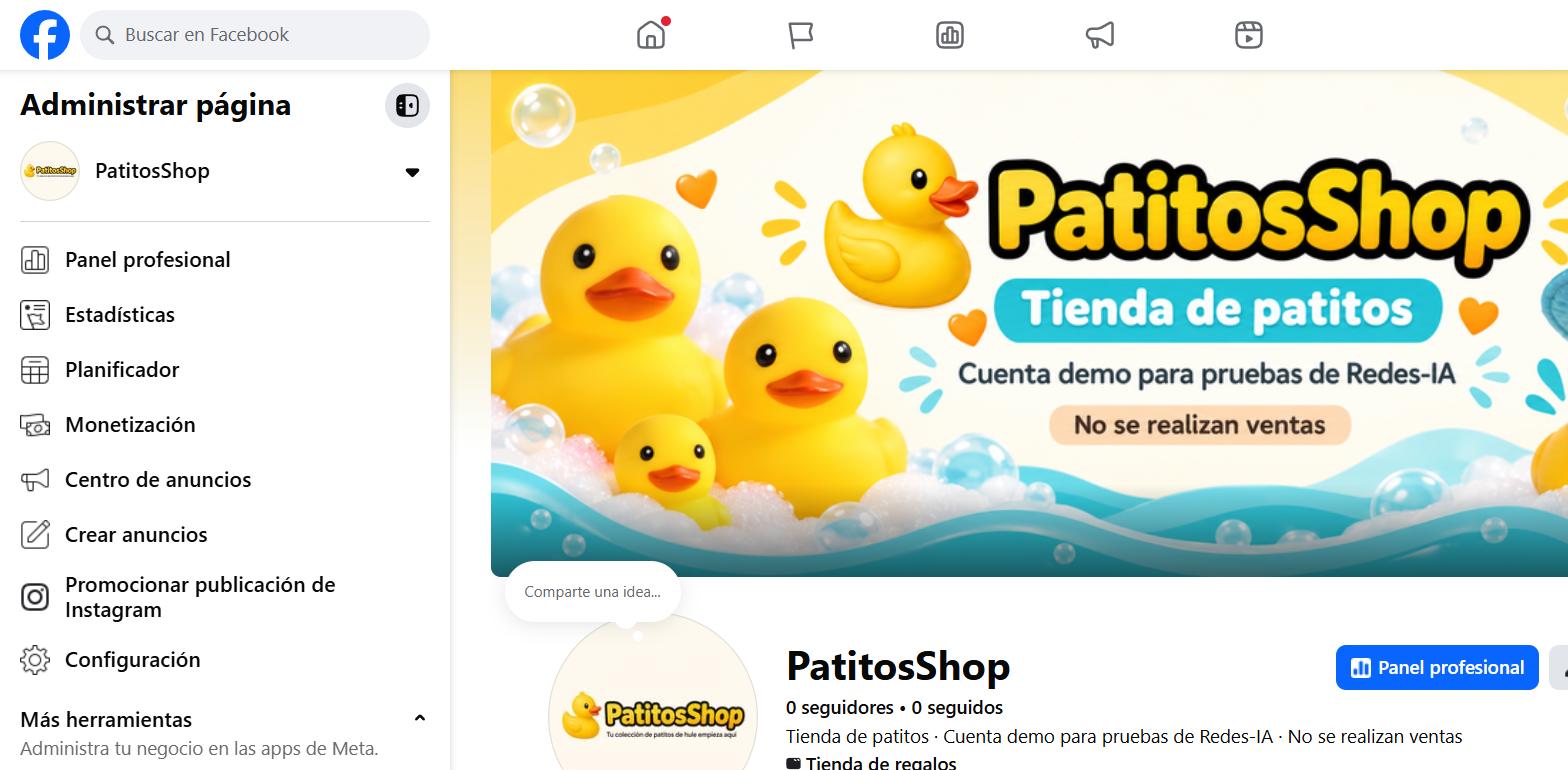Open the Home tab icon

(651, 35)
